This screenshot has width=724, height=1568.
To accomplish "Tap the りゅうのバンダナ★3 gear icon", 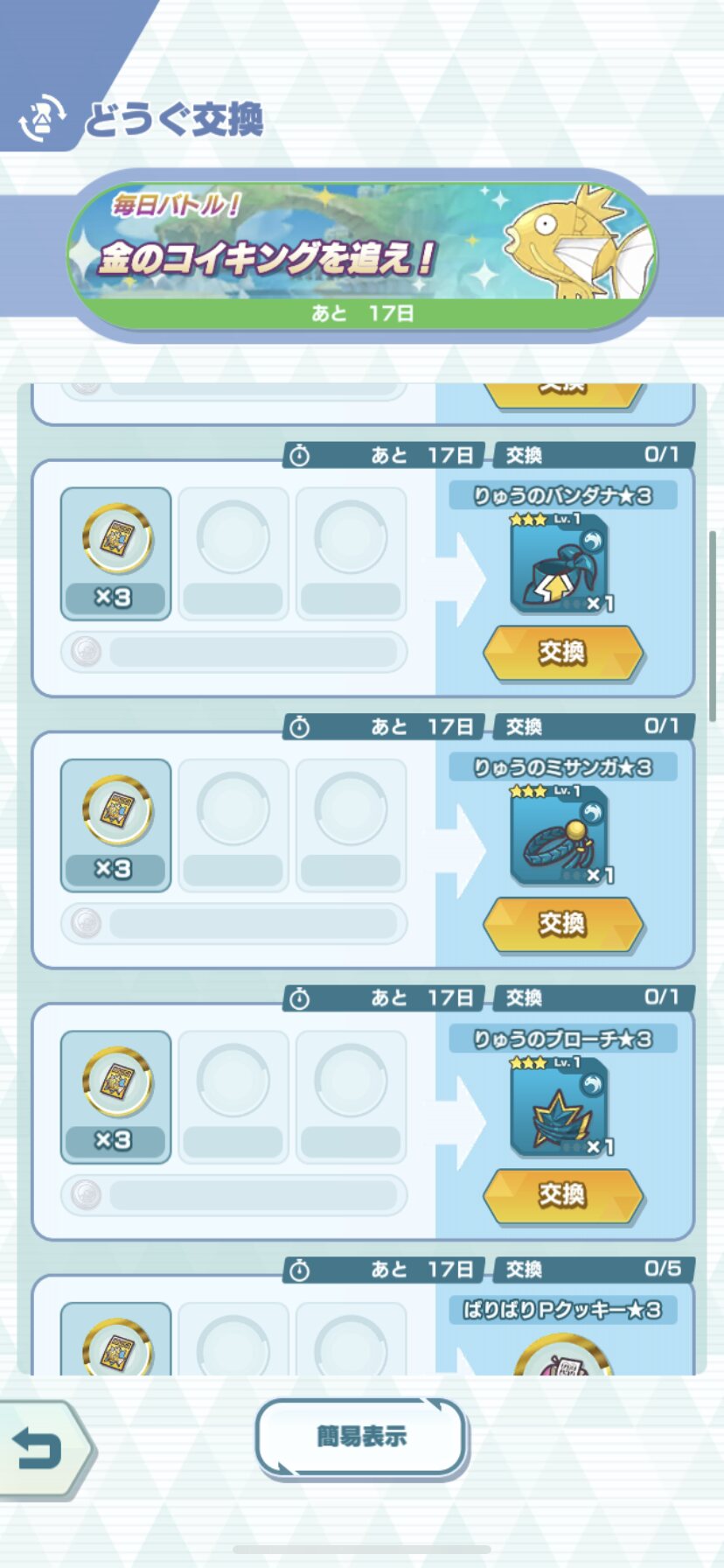I will pos(560,564).
